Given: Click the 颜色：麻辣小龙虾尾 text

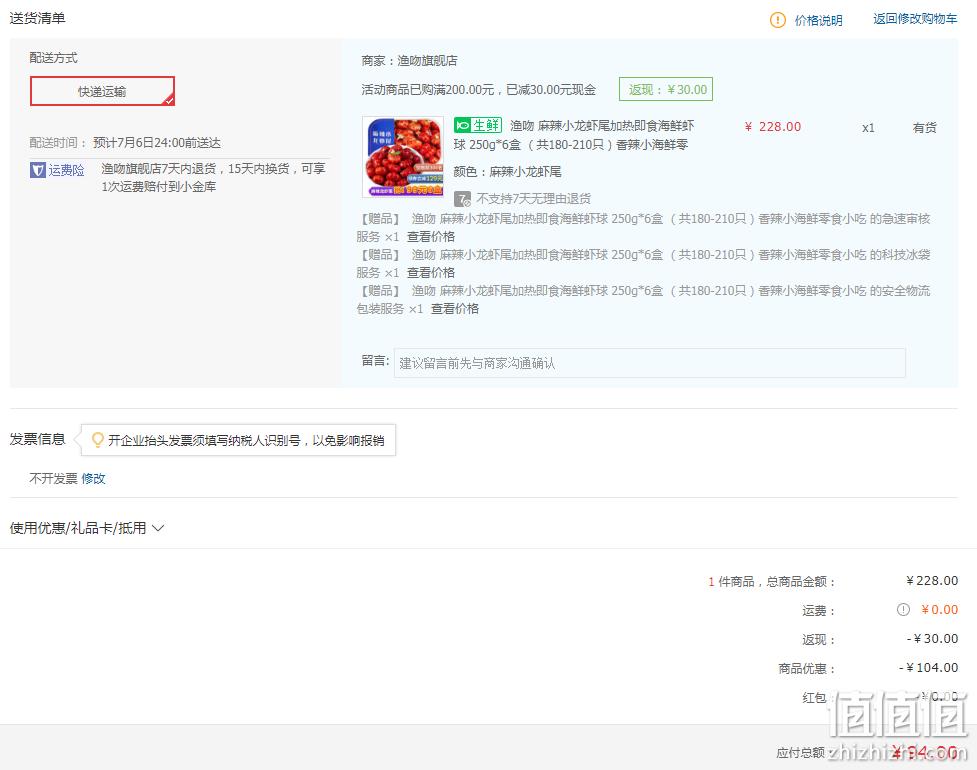Looking at the screenshot, I should coord(507,171).
